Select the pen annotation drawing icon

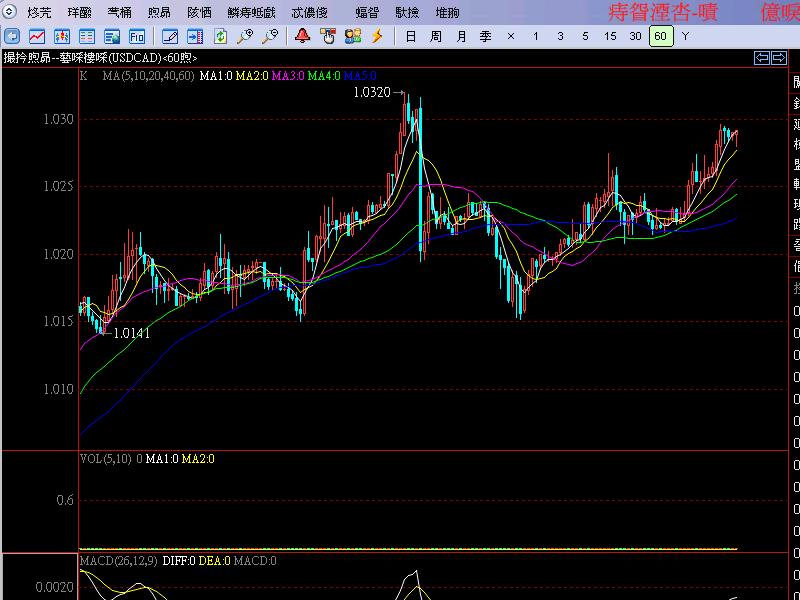[x=172, y=37]
